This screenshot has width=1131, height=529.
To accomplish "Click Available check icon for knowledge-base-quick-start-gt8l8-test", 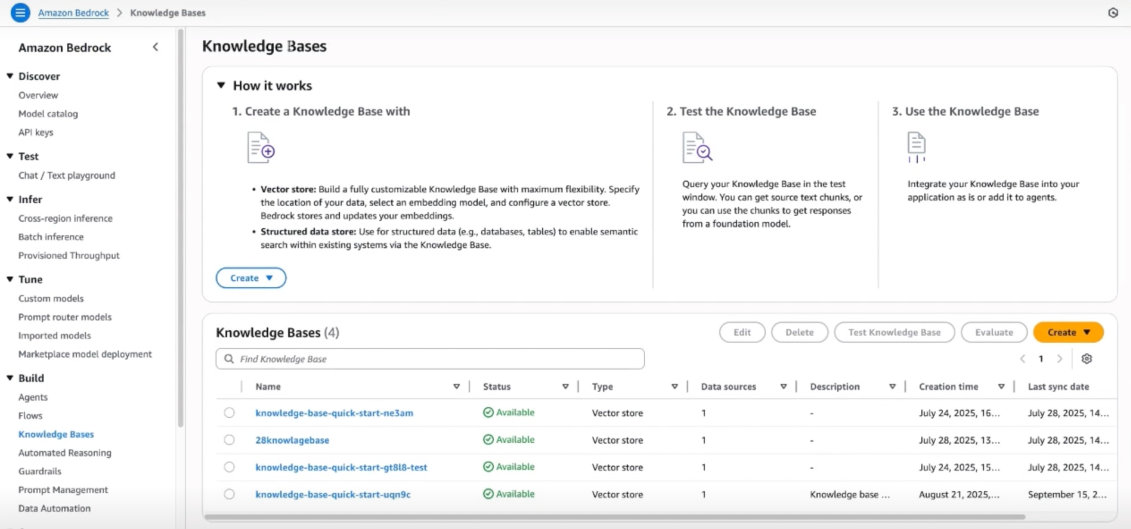I will click(x=488, y=467).
